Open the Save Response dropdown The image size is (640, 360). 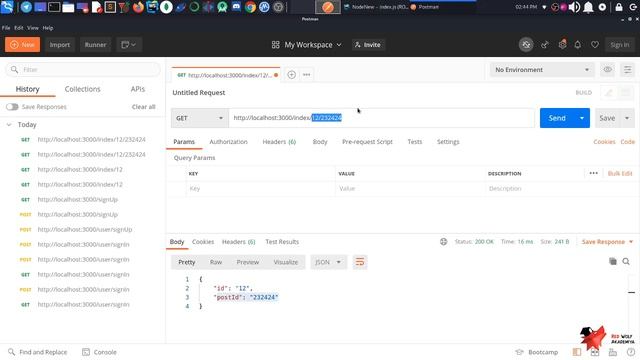point(607,242)
